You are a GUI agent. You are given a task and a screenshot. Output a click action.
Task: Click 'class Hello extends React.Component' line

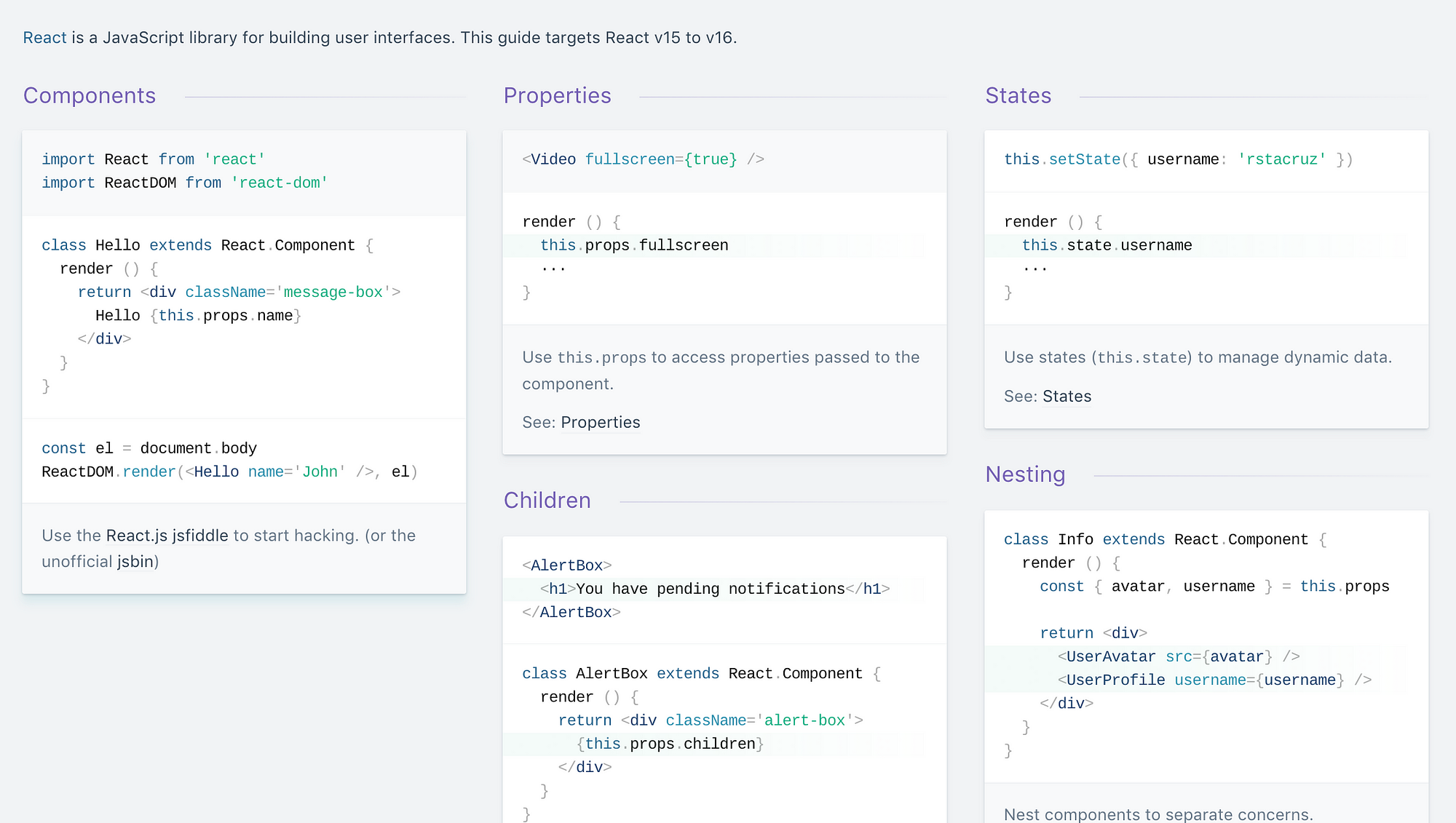pos(207,245)
